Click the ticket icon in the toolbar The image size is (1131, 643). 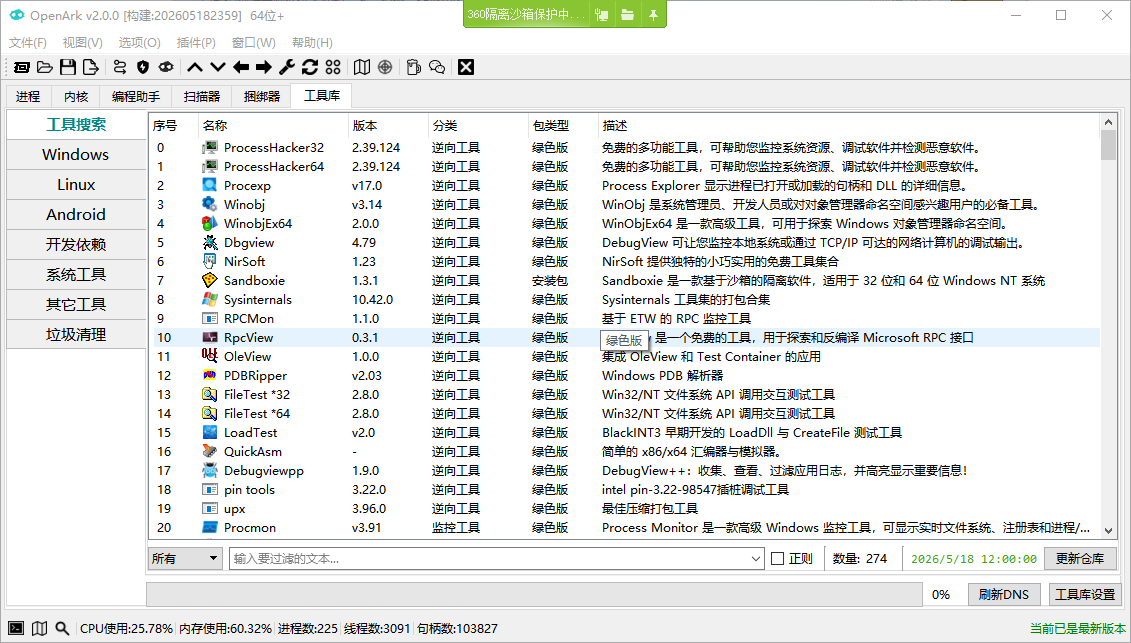pyautogui.click(x=22, y=67)
